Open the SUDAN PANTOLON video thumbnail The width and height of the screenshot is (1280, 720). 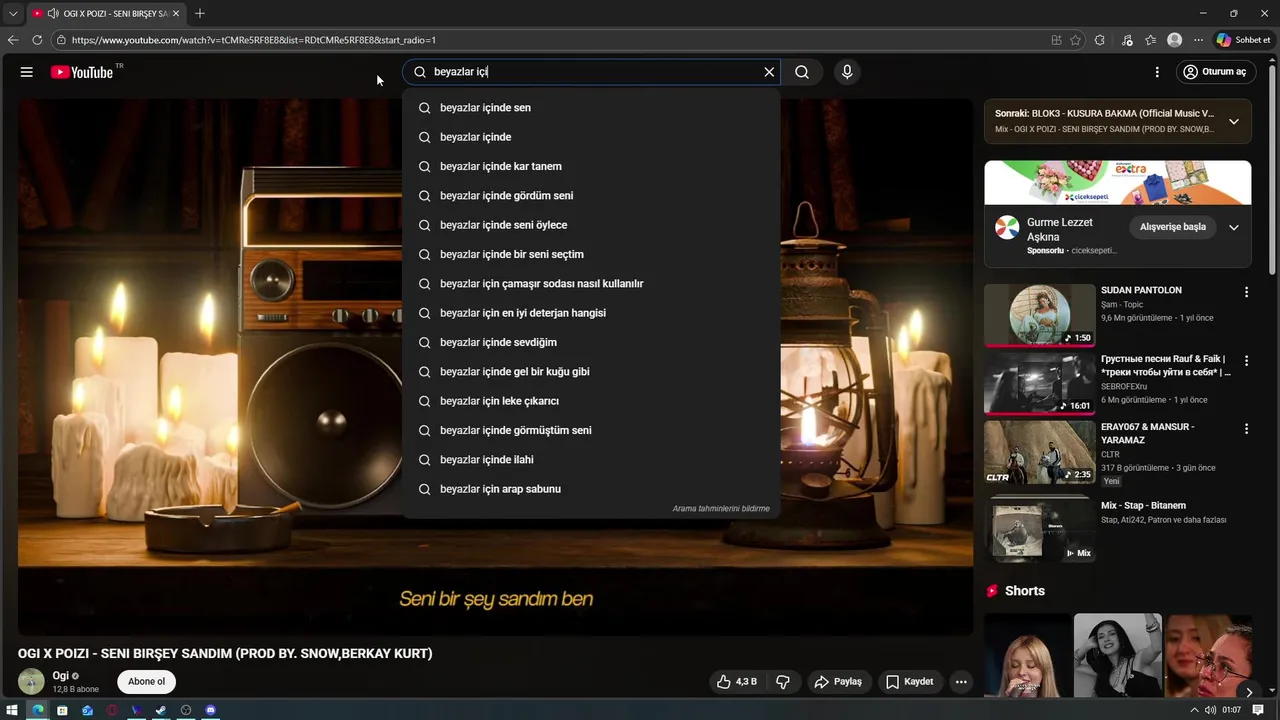(x=1039, y=315)
